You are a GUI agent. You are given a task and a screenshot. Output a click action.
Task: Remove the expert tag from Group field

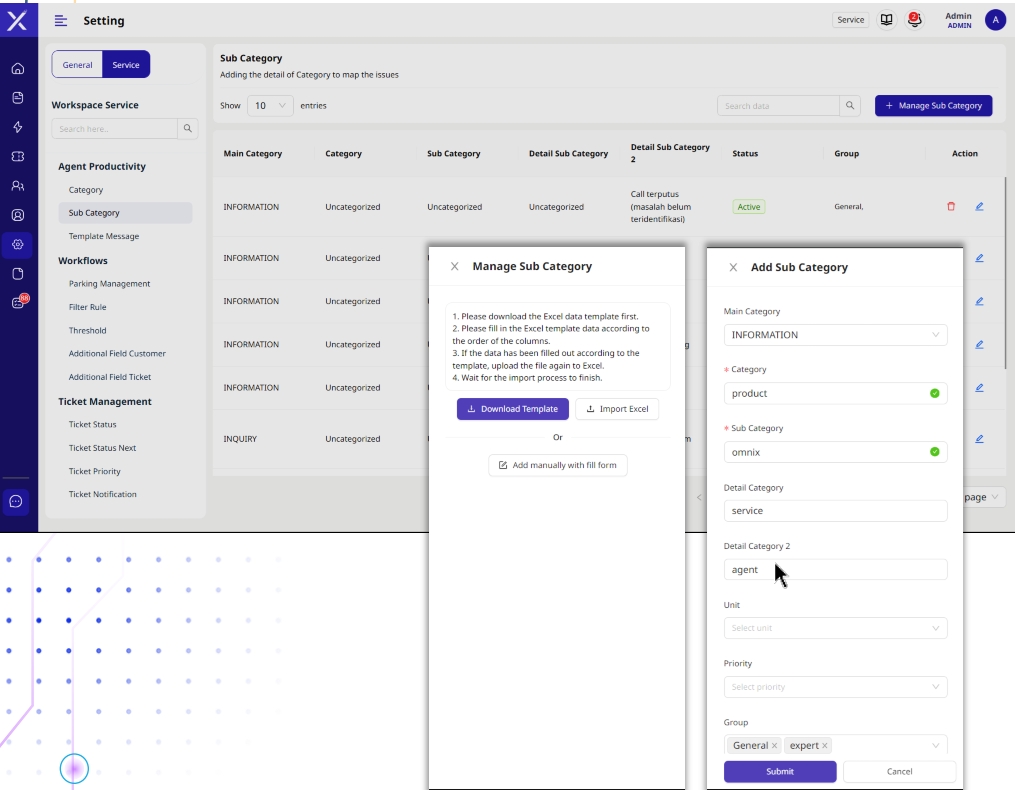point(824,746)
